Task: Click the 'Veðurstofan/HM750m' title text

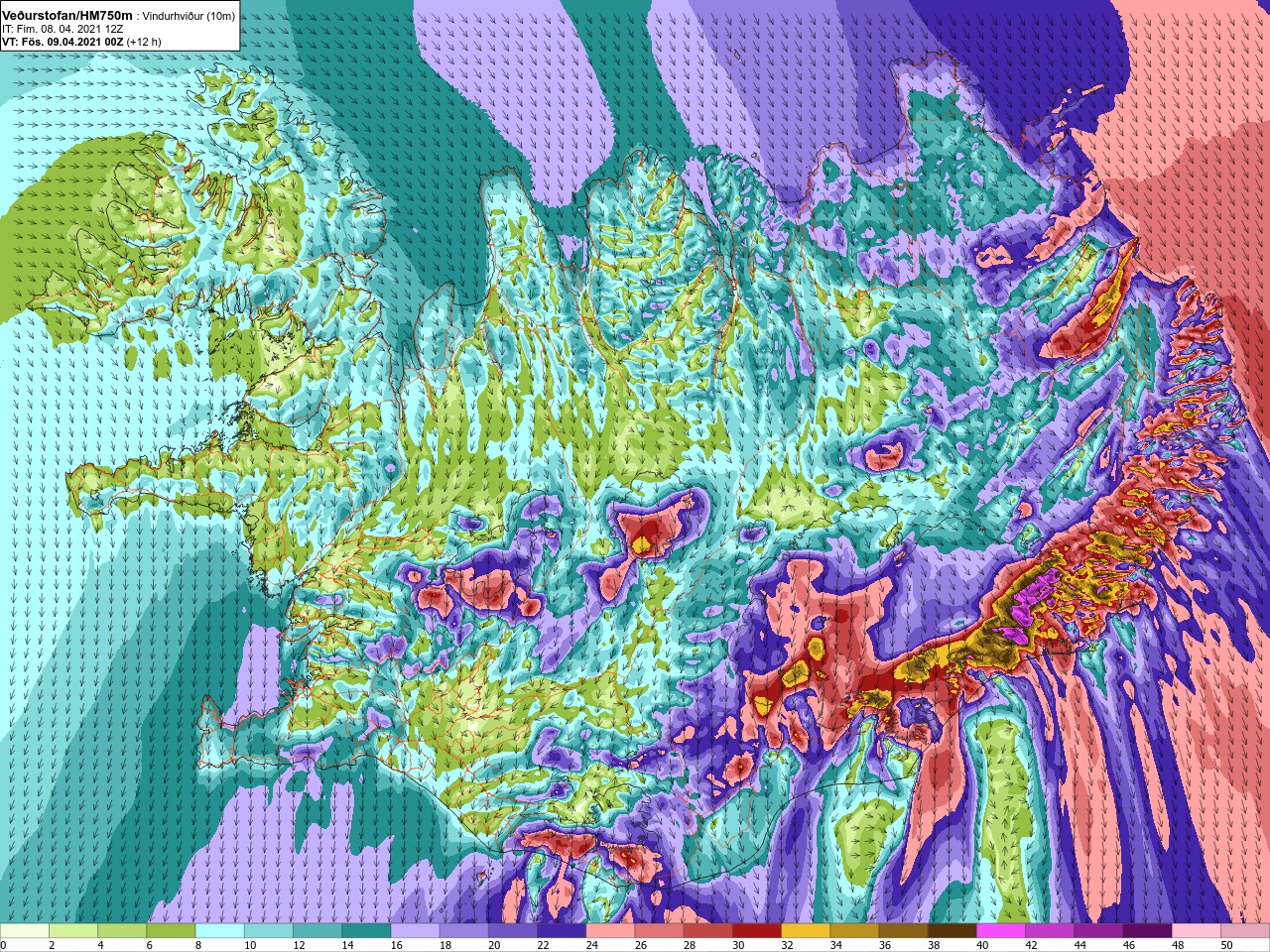Action: click(67, 15)
